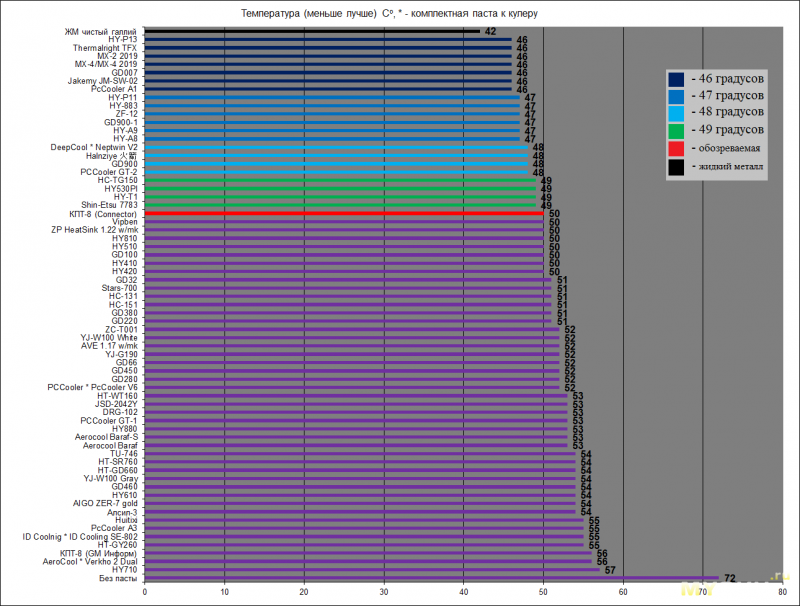Select the red обозреваемая legend swatch
Image resolution: width=800 pixels, height=606 pixels.
tap(677, 149)
